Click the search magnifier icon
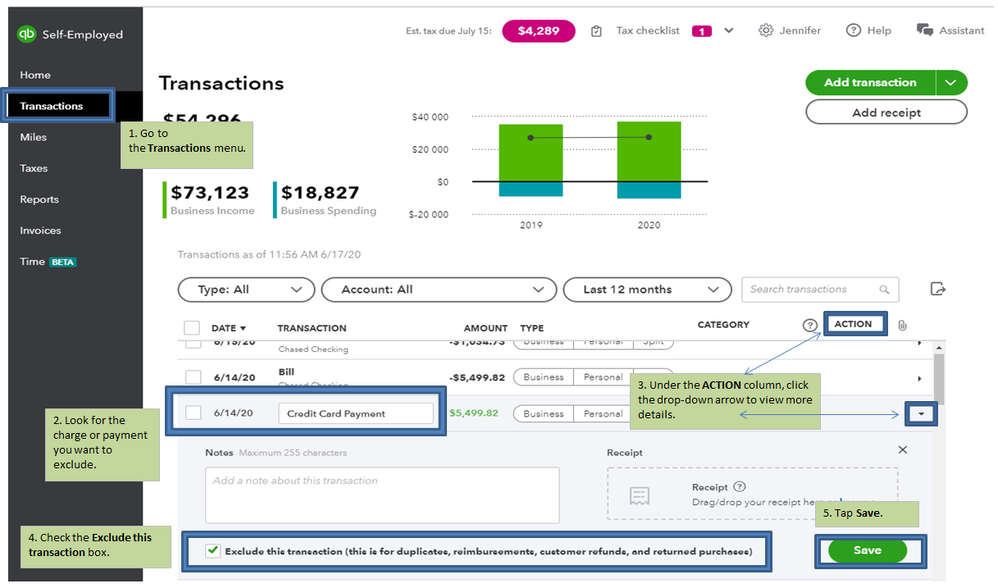998x584 pixels. pyautogui.click(x=884, y=289)
